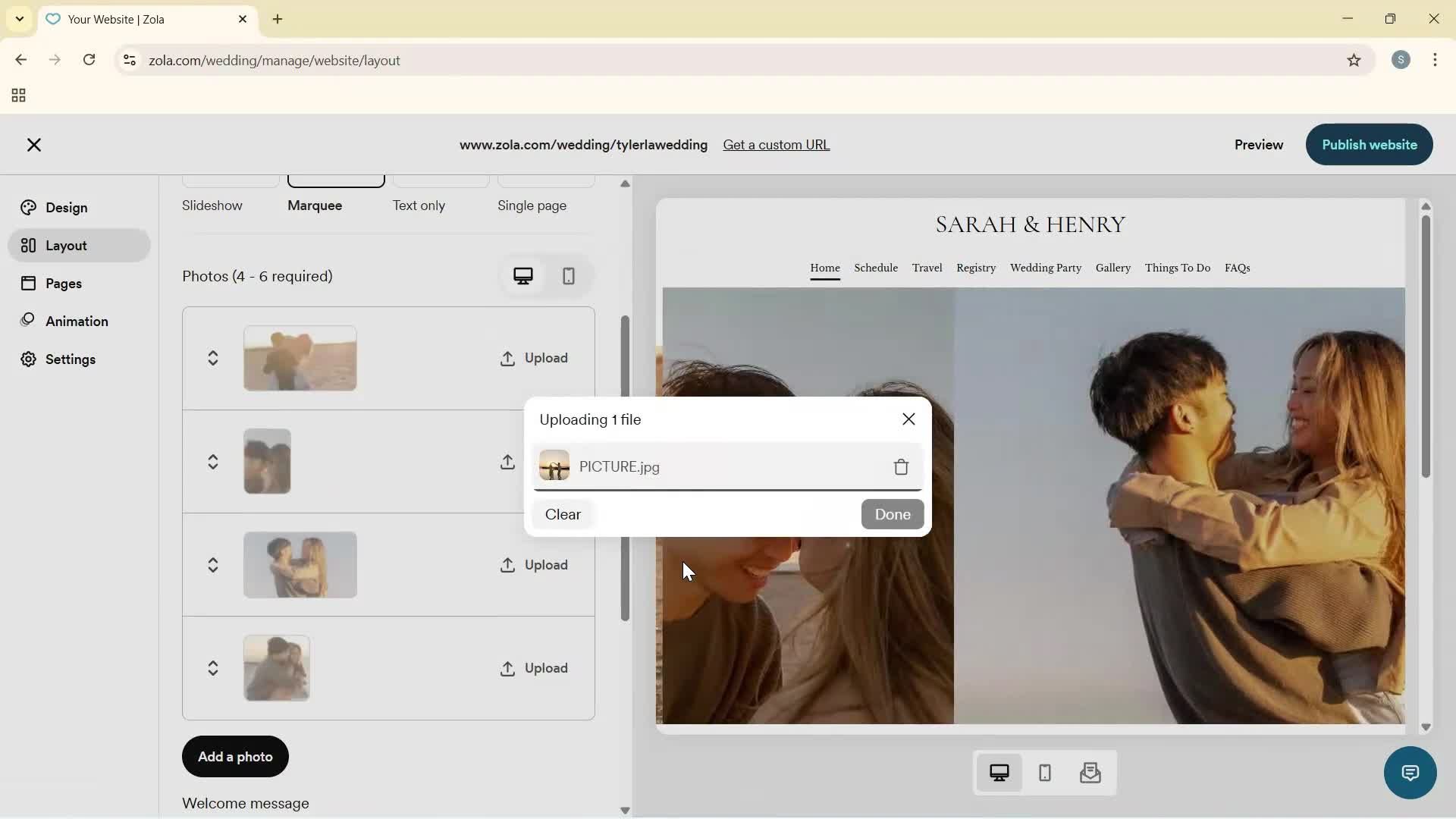Select the print preview icon below the preview

click(x=1090, y=773)
